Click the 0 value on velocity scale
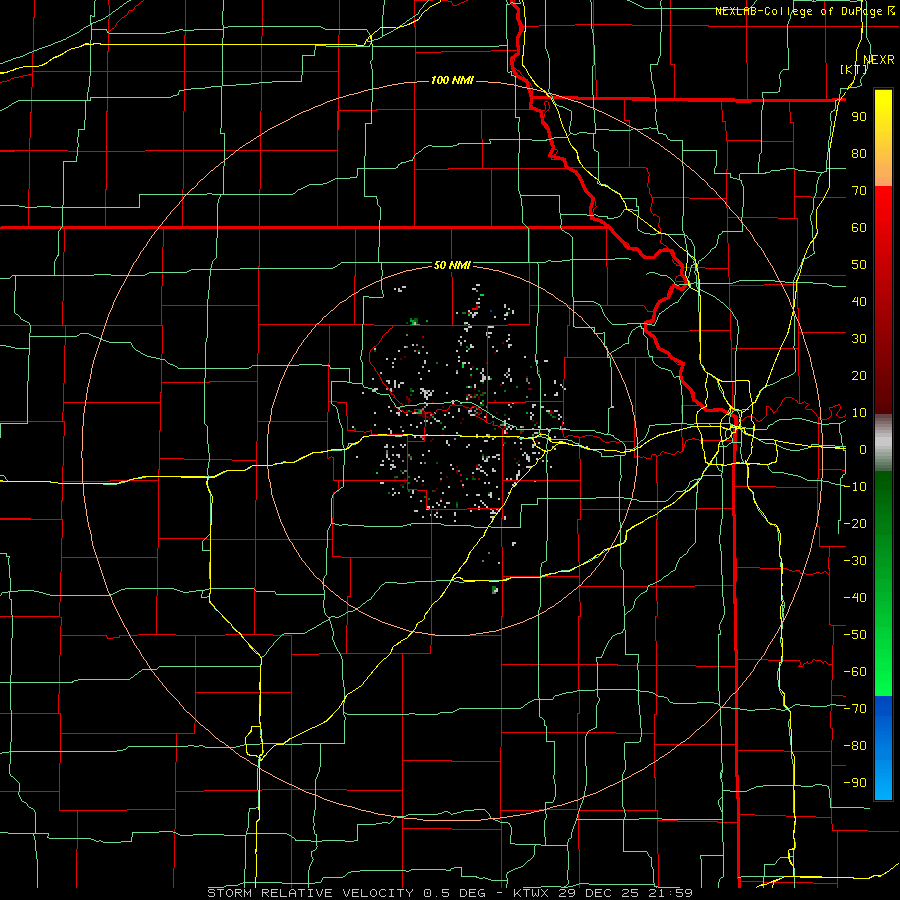Viewport: 900px width, 900px height. [863, 449]
